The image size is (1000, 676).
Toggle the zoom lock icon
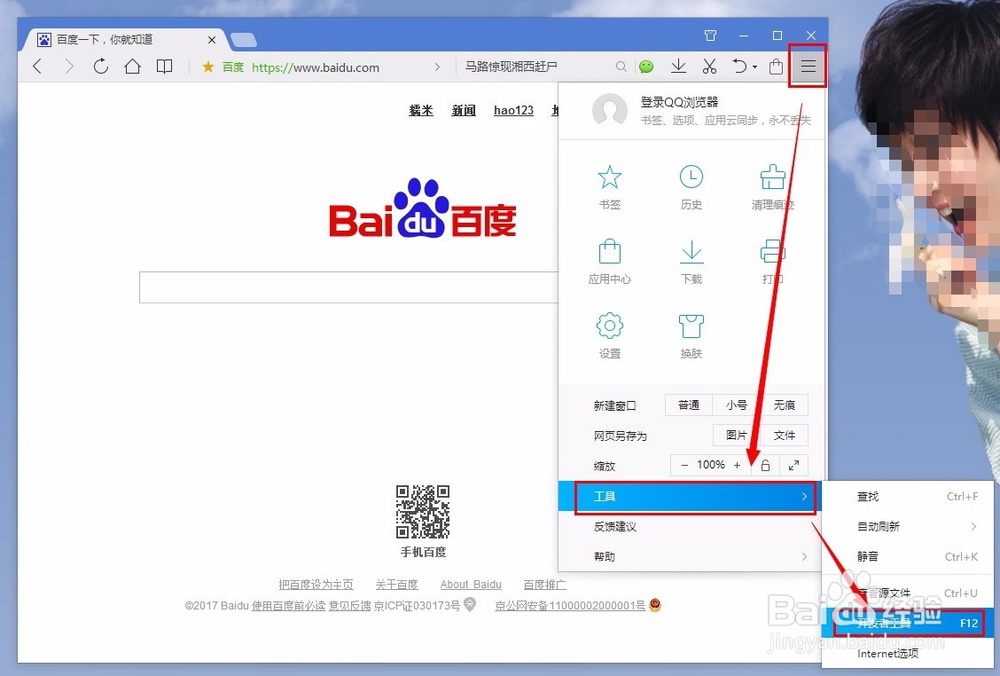tap(765, 465)
